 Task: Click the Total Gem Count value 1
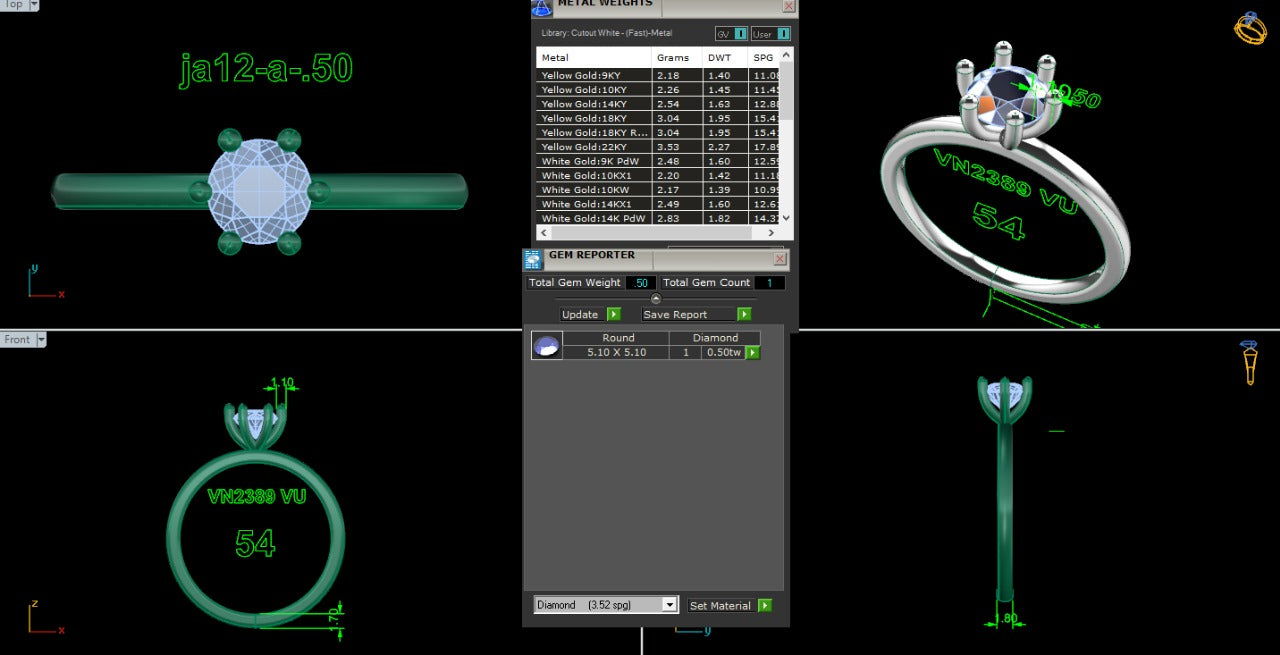click(x=770, y=283)
